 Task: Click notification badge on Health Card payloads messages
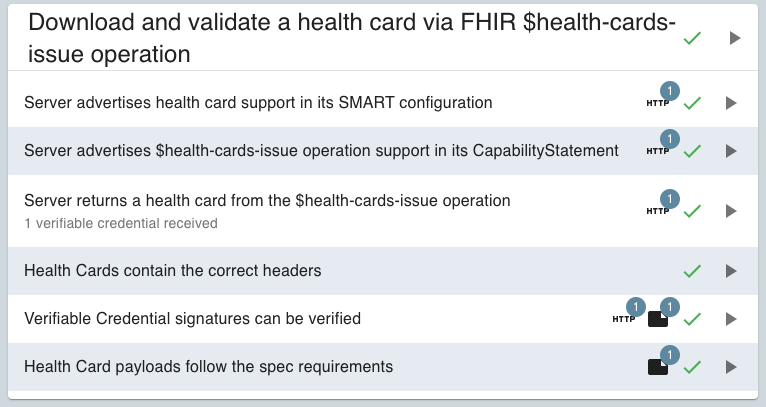pyautogui.click(x=670, y=355)
